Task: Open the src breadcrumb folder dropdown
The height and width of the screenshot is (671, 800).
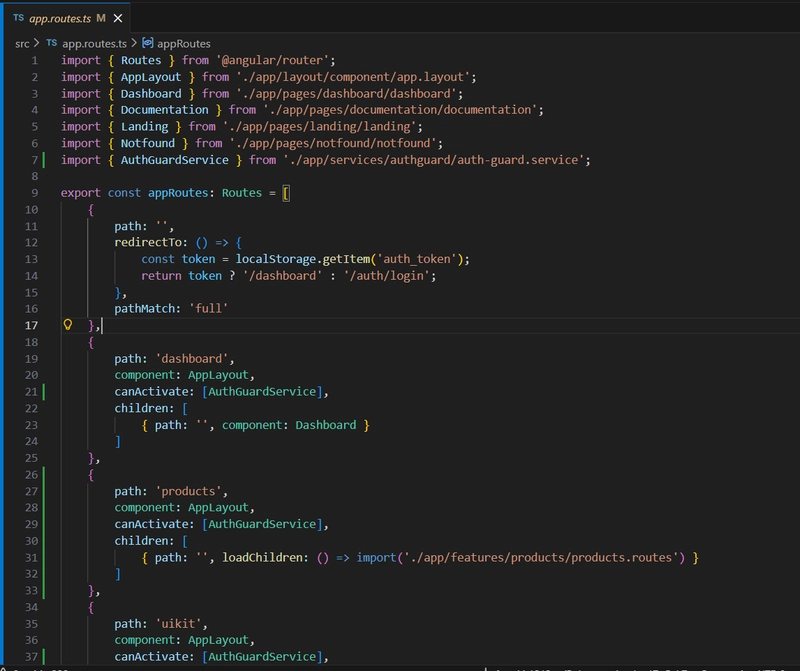Action: (22, 43)
